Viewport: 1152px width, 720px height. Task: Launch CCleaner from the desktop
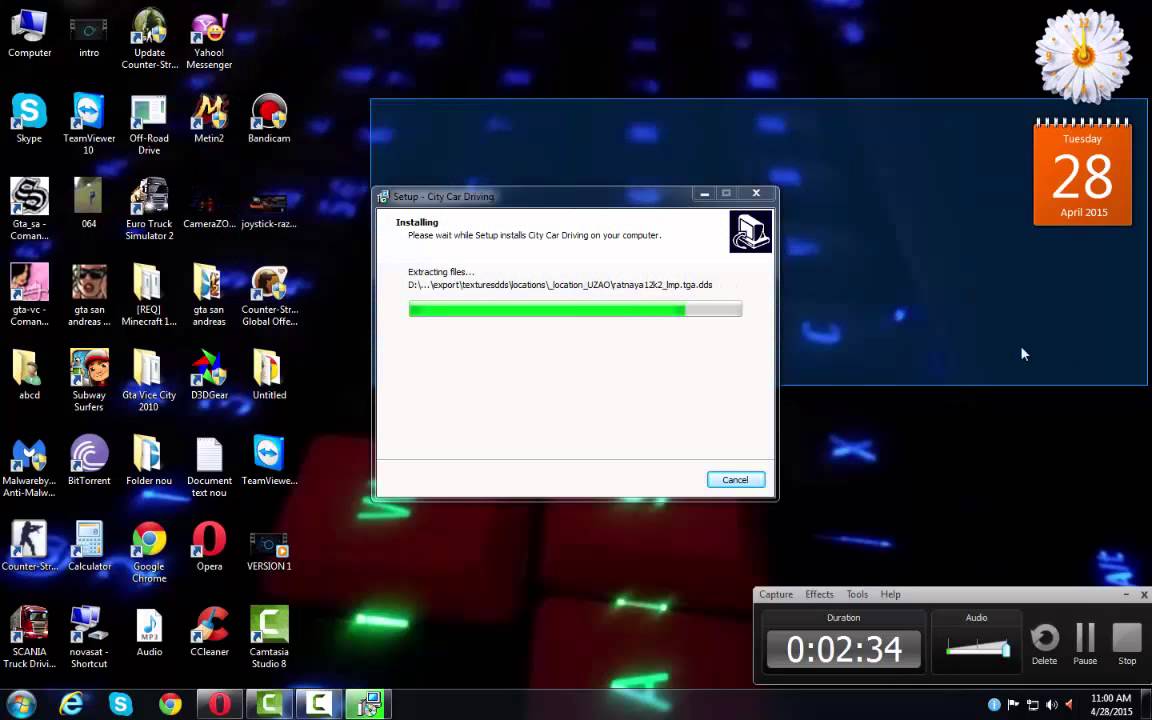pos(209,631)
